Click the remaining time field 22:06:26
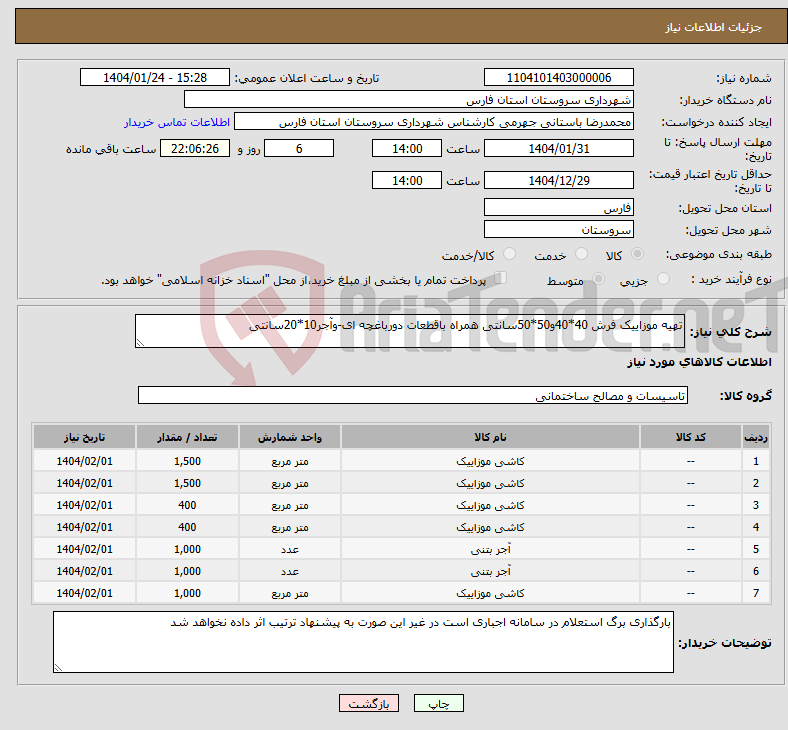Screen dimensions: 788x730 point(195,149)
